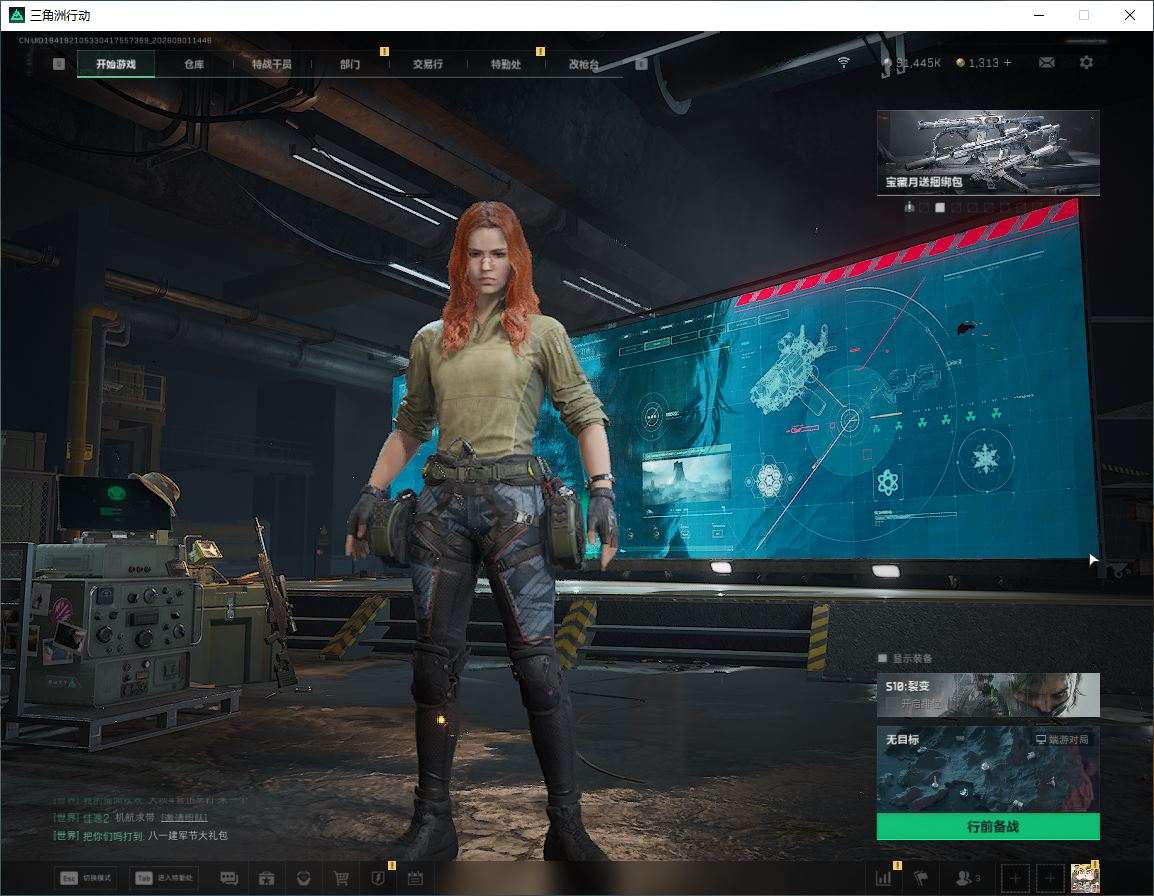Open the chat speech bubble icon
This screenshot has height=896, width=1154.
click(x=229, y=878)
